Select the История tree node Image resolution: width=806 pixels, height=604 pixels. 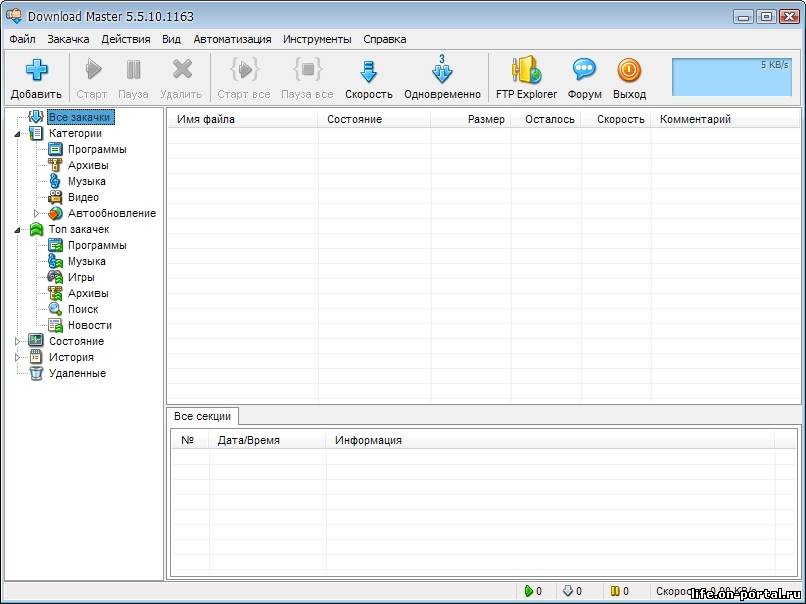[x=71, y=357]
